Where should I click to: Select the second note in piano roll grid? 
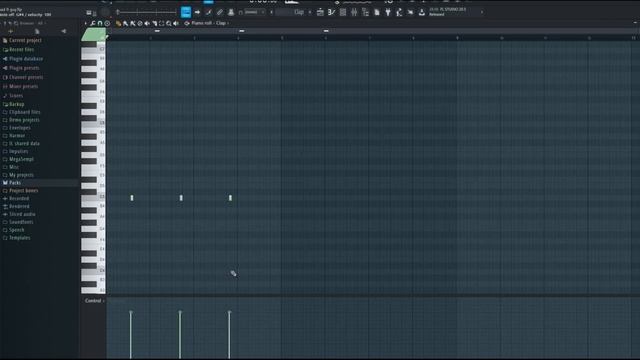181,198
